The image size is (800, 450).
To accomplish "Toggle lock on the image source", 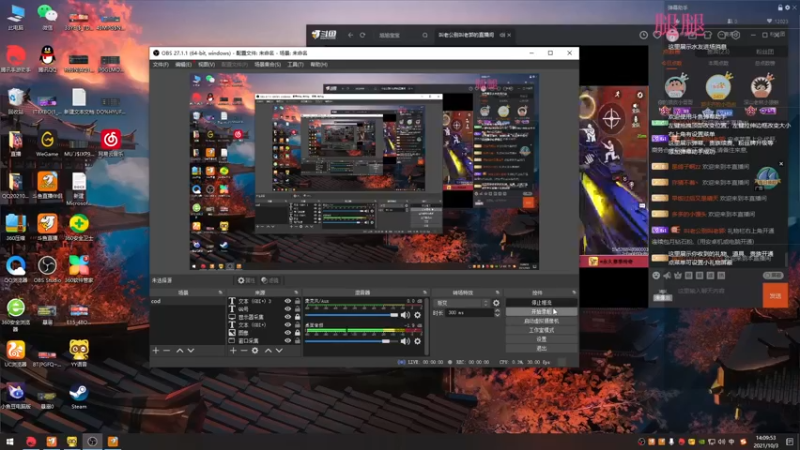I will coord(297,333).
